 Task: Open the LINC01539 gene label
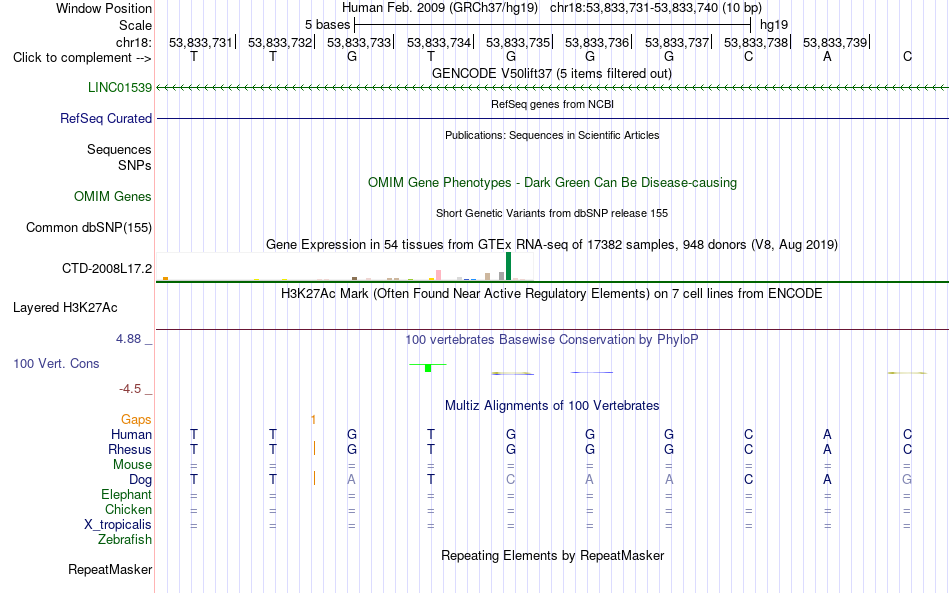coord(119,87)
